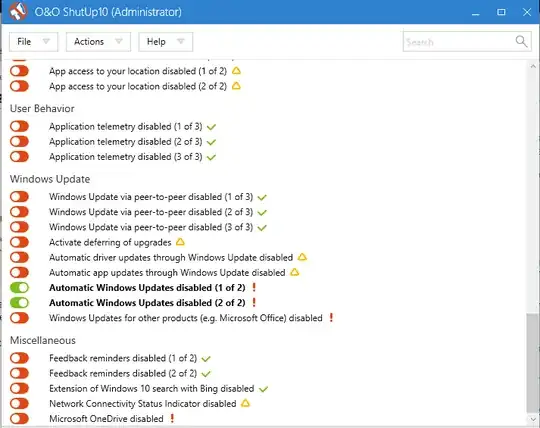Click warning triangle beside automatic driver updates
Viewport: 540px width, 428px height.
tap(302, 257)
